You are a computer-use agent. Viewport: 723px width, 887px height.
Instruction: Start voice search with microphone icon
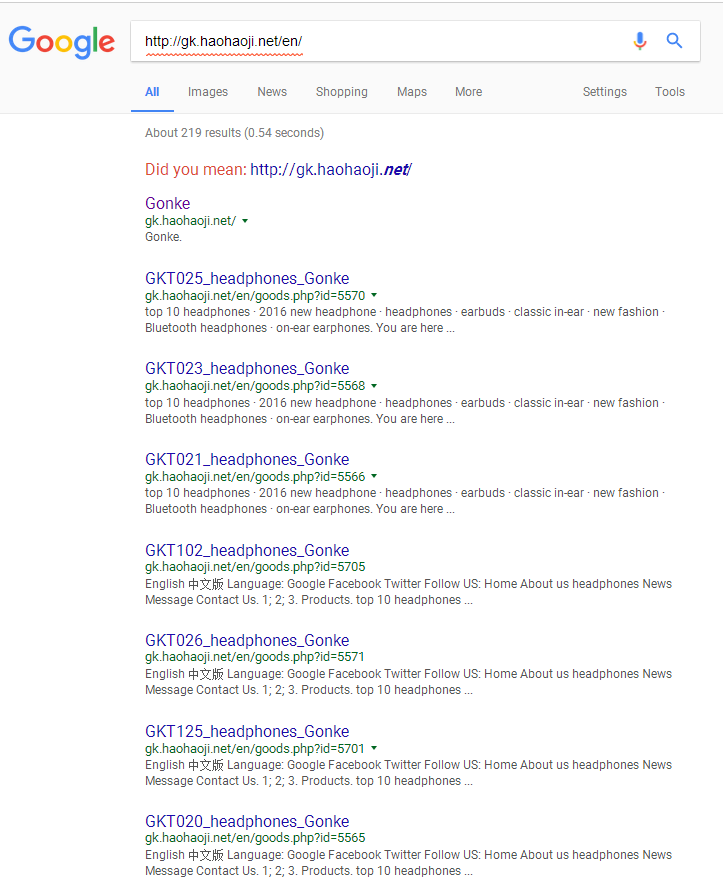pos(640,41)
